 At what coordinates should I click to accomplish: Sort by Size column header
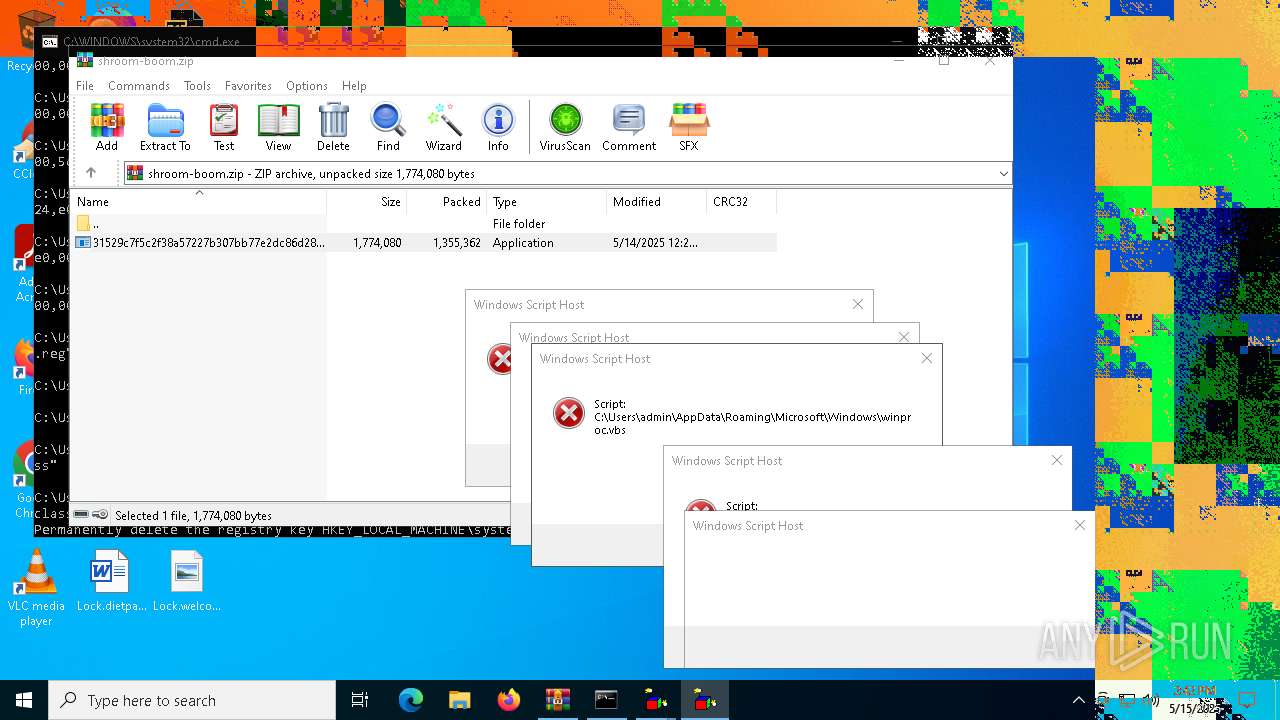point(367,202)
